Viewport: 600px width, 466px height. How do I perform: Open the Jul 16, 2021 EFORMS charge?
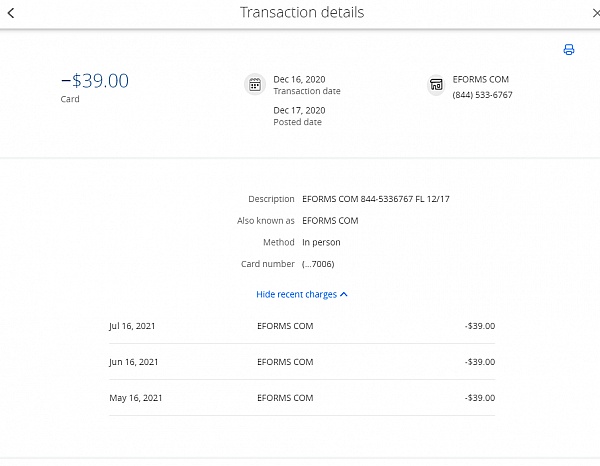pos(301,326)
